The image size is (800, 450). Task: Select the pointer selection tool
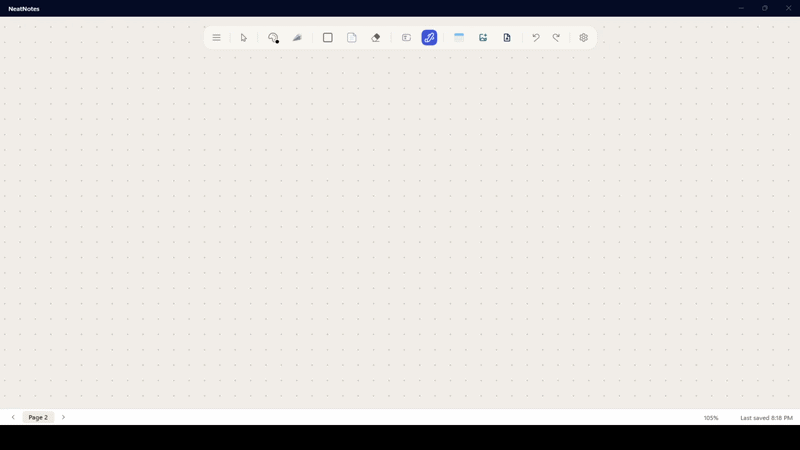pyautogui.click(x=243, y=38)
